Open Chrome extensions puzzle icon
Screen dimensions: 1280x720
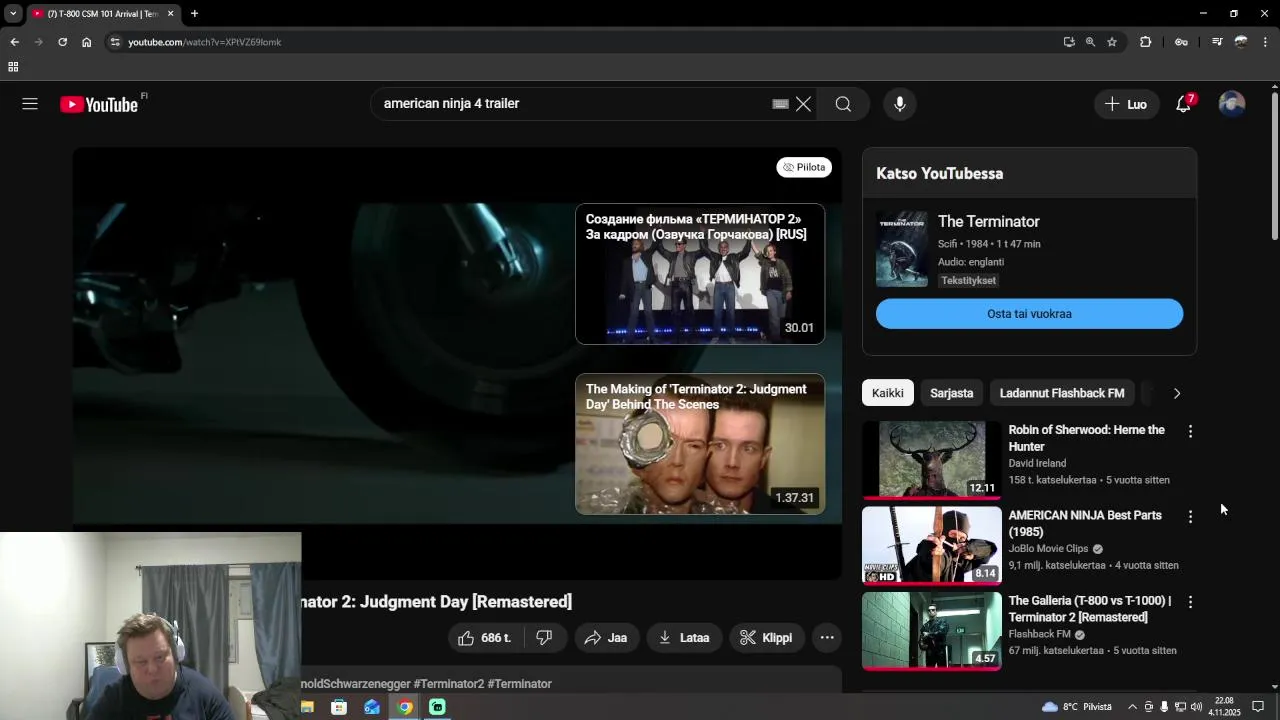pyautogui.click(x=1146, y=42)
